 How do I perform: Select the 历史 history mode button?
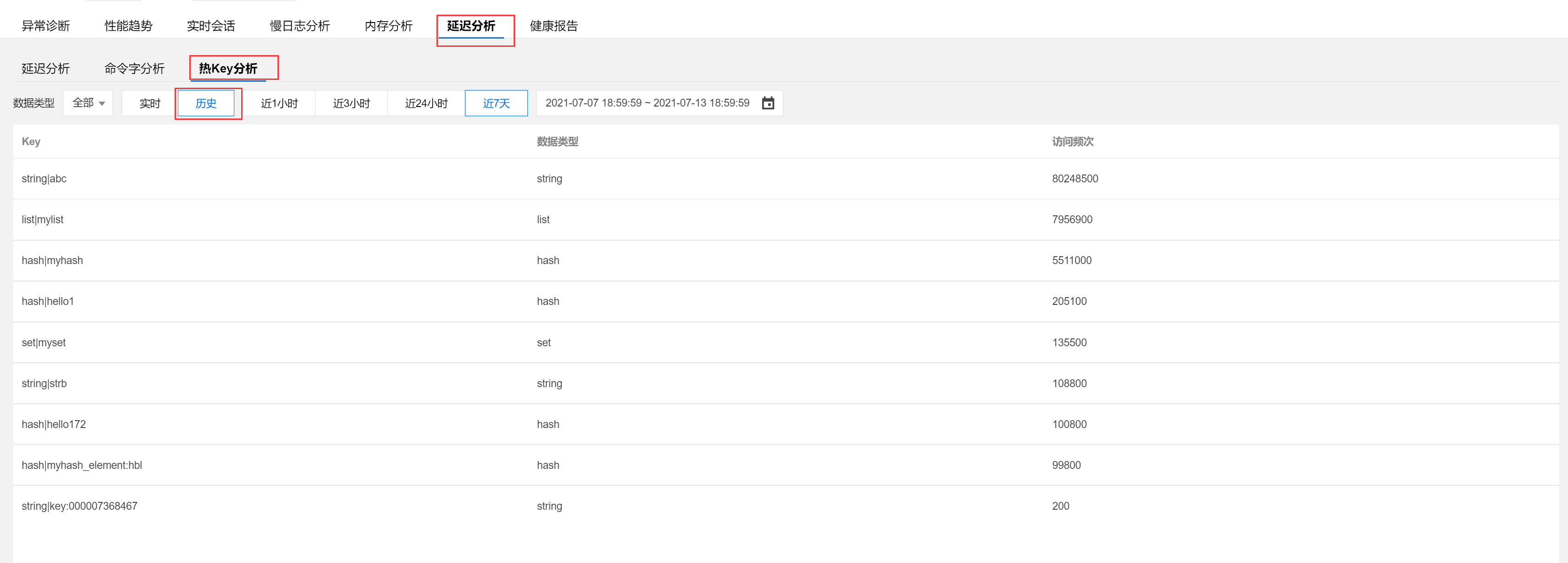pos(206,103)
